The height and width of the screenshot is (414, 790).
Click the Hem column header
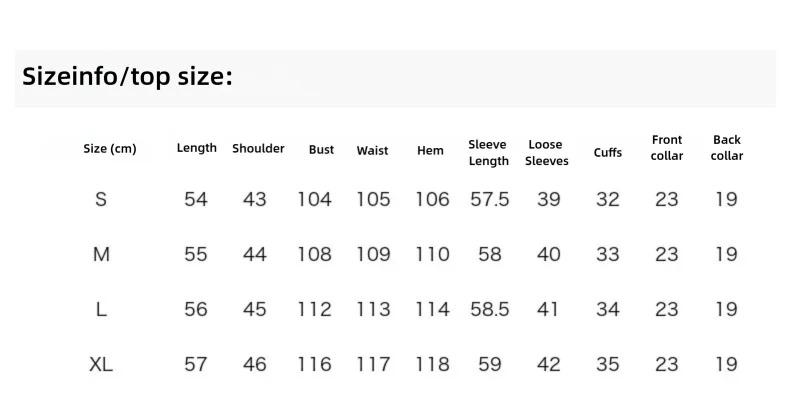tap(430, 151)
